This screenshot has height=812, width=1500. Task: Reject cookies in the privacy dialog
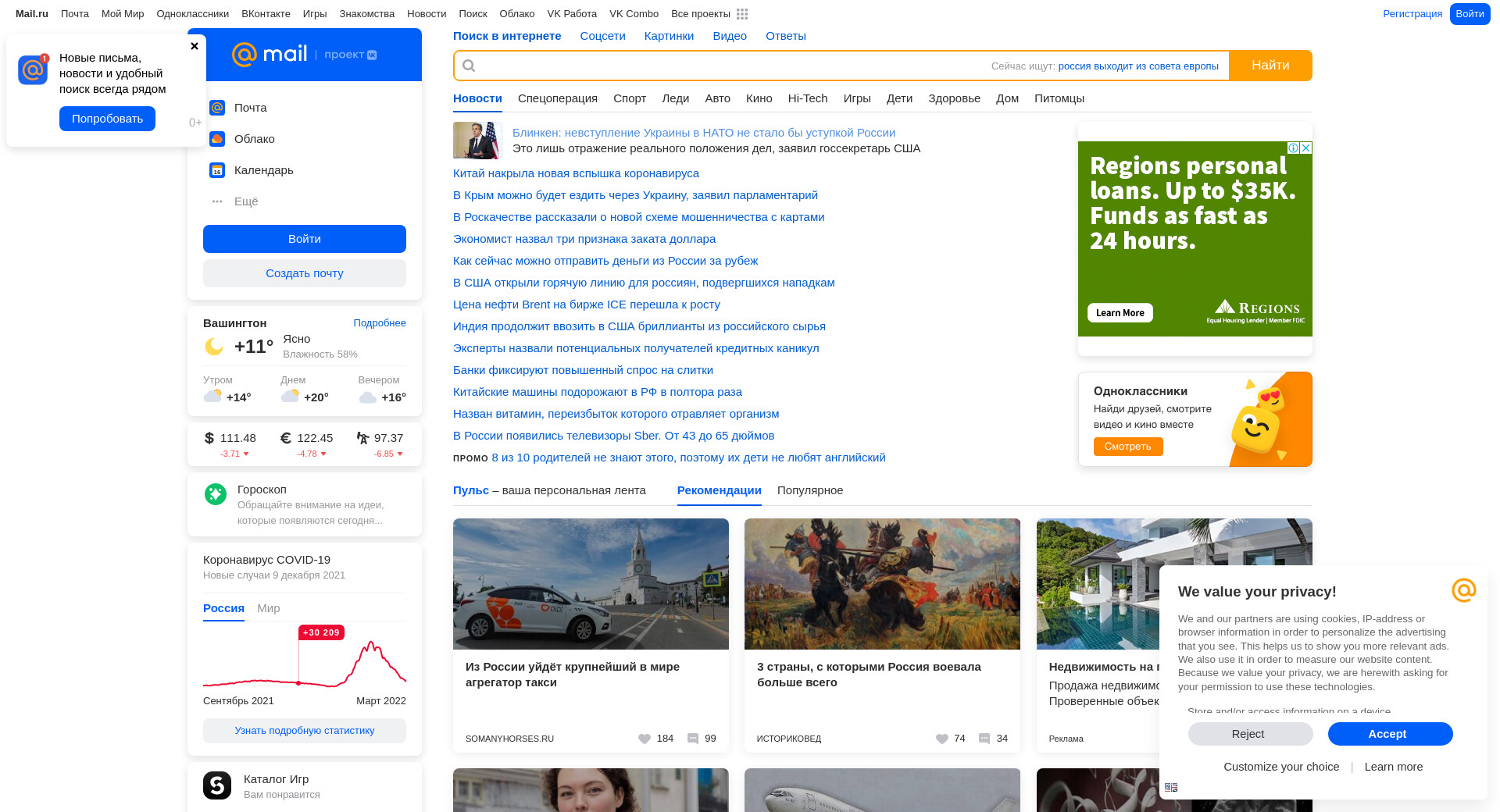[1248, 734]
